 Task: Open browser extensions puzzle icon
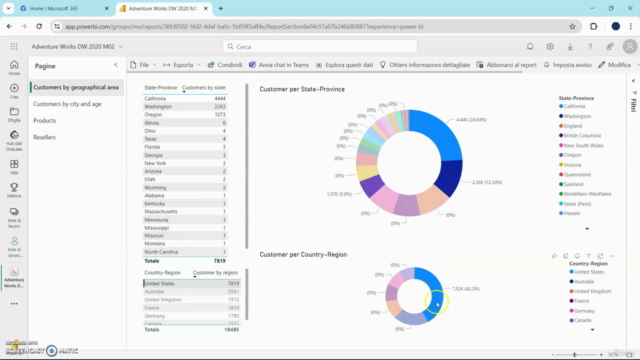pyautogui.click(x=593, y=27)
